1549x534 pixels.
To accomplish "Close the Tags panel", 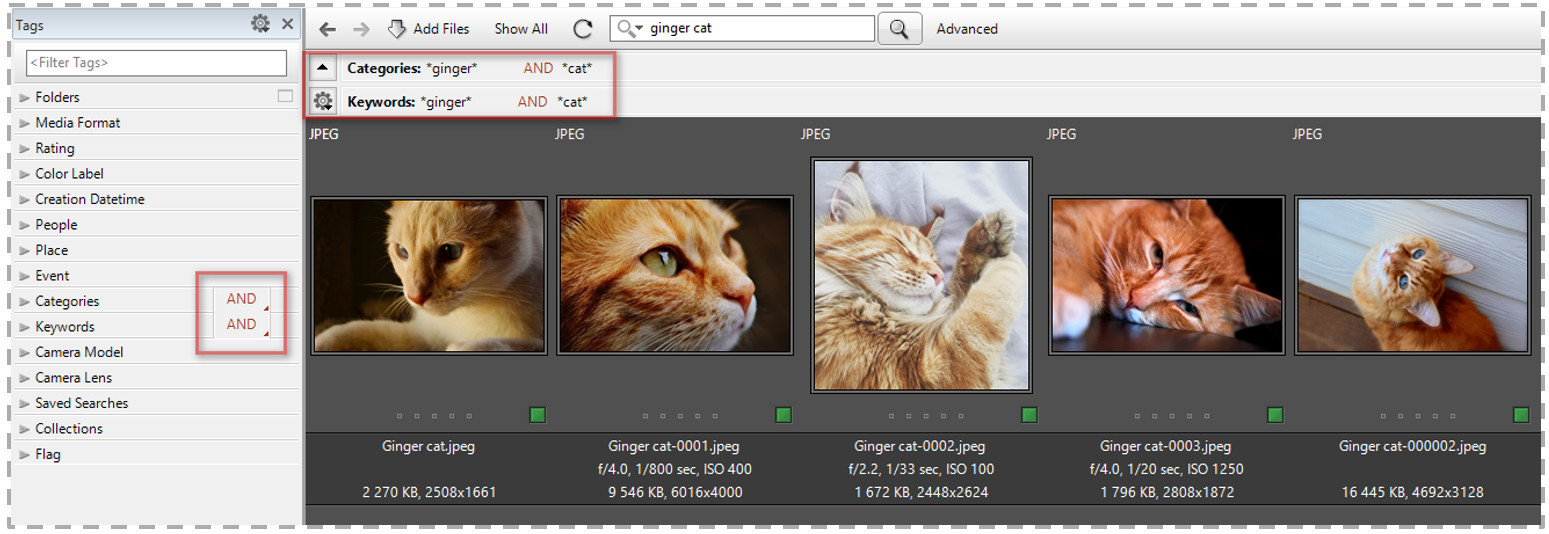I will [287, 24].
